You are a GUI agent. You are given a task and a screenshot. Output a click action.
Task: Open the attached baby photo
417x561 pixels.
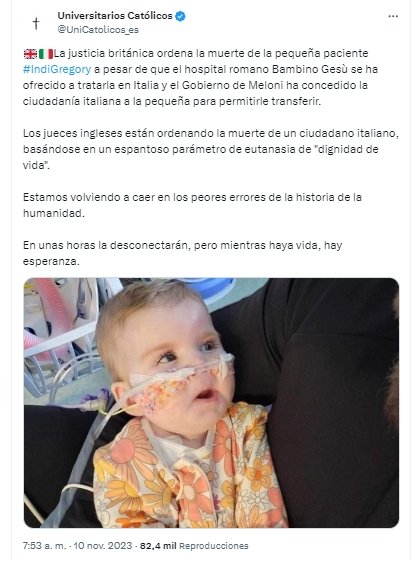[x=211, y=403]
